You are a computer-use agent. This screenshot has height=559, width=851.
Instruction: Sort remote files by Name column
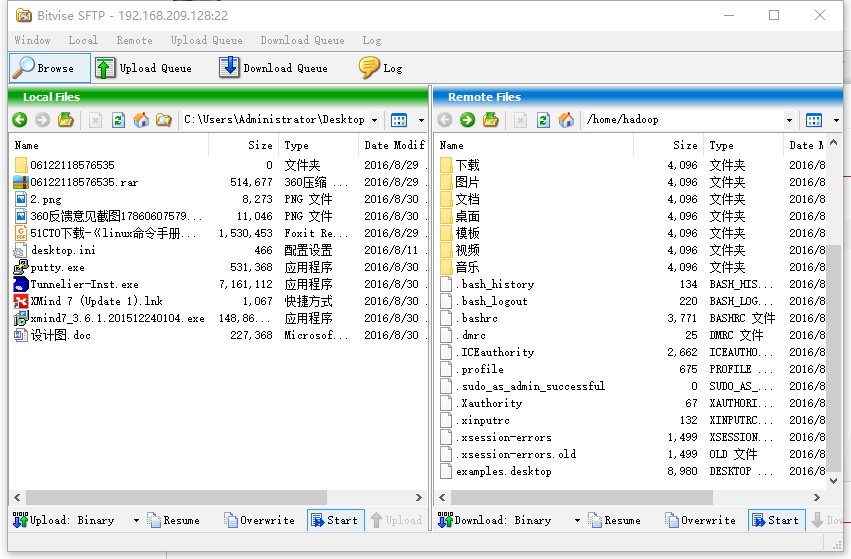click(x=535, y=145)
